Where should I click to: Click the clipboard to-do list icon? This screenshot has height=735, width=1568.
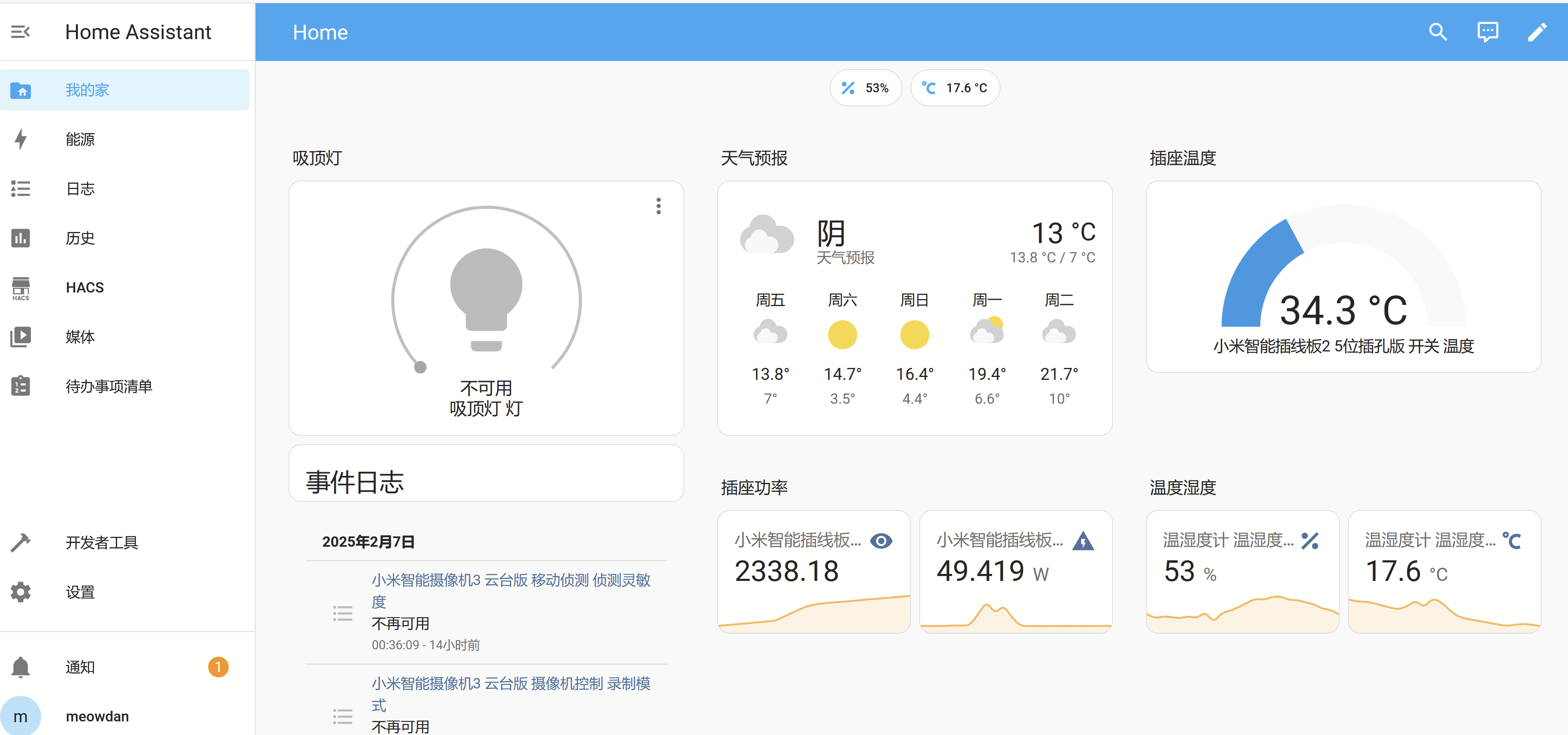tap(21, 385)
